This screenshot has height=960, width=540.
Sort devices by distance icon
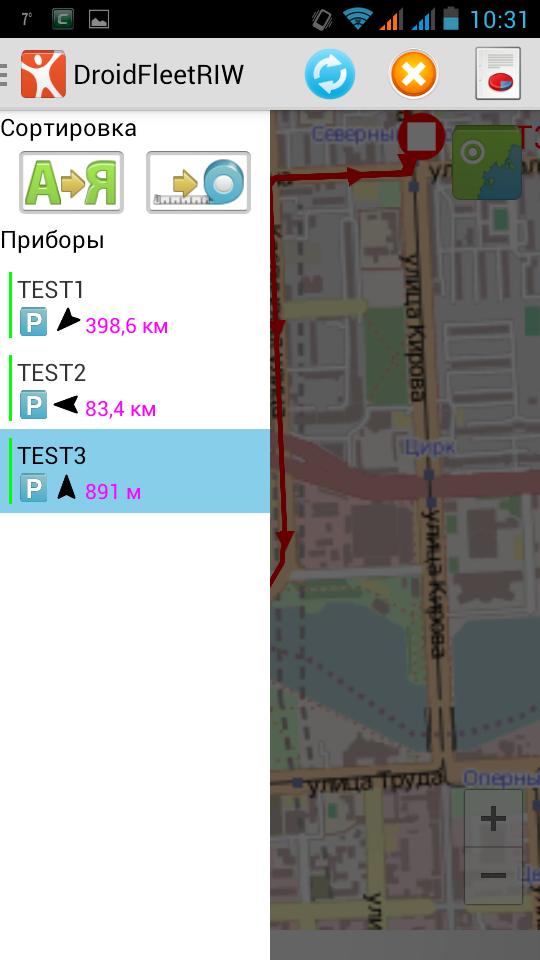198,182
